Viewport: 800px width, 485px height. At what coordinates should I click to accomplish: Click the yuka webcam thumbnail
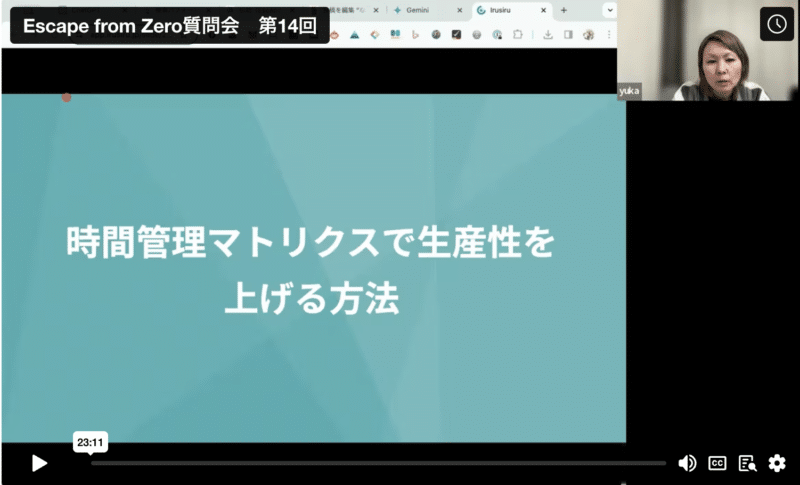pyautogui.click(x=713, y=60)
